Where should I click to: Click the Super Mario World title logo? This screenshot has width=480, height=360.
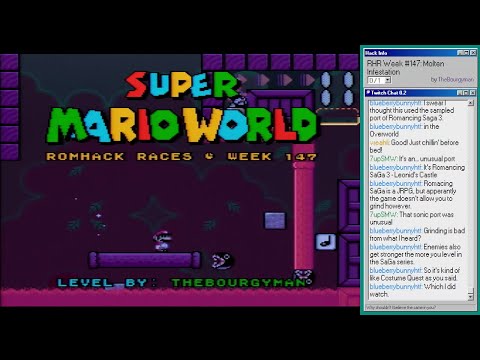[x=183, y=107]
